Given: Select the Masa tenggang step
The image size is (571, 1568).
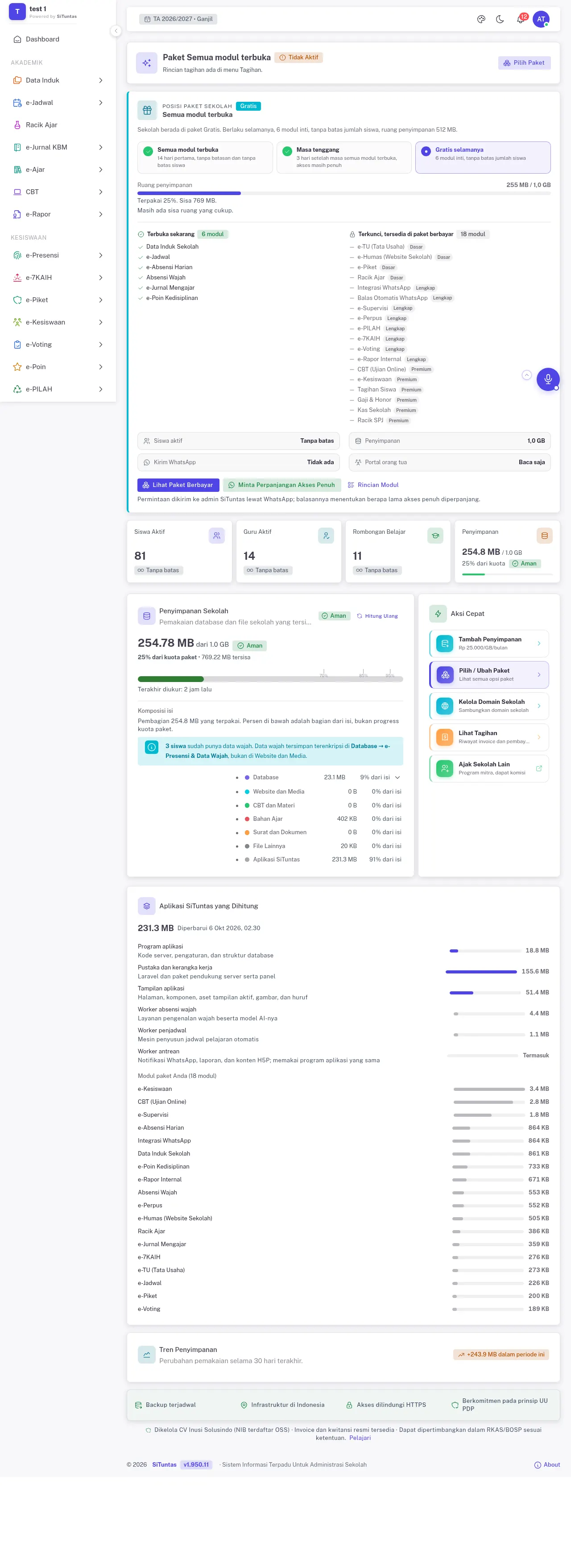Looking at the screenshot, I should tap(343, 158).
